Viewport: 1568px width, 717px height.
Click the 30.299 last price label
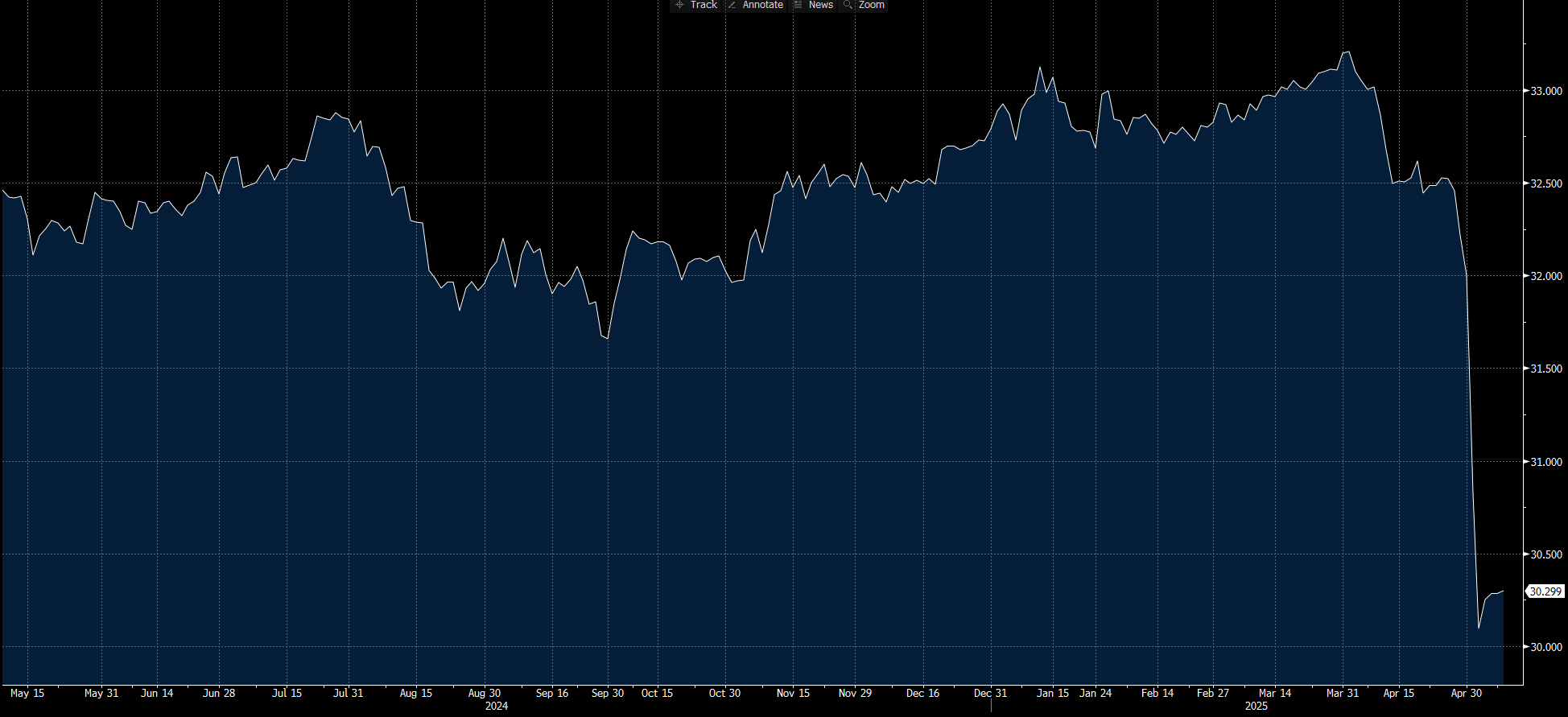[x=1545, y=591]
